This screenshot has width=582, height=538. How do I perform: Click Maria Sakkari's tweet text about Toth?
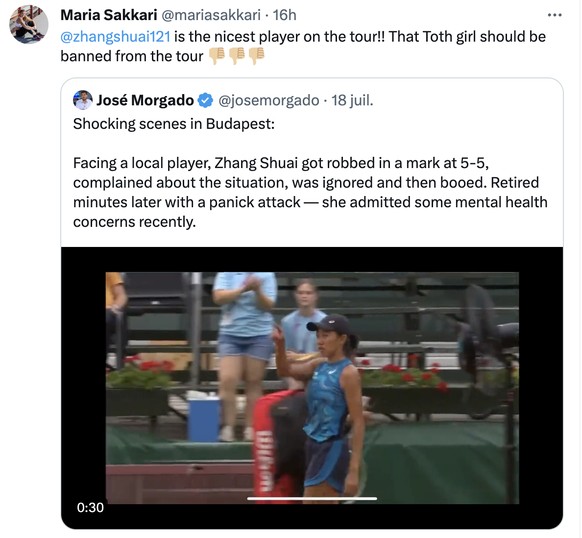[303, 46]
